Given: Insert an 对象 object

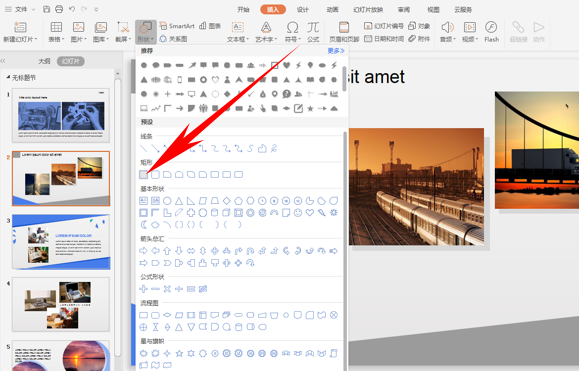Looking at the screenshot, I should 419,26.
